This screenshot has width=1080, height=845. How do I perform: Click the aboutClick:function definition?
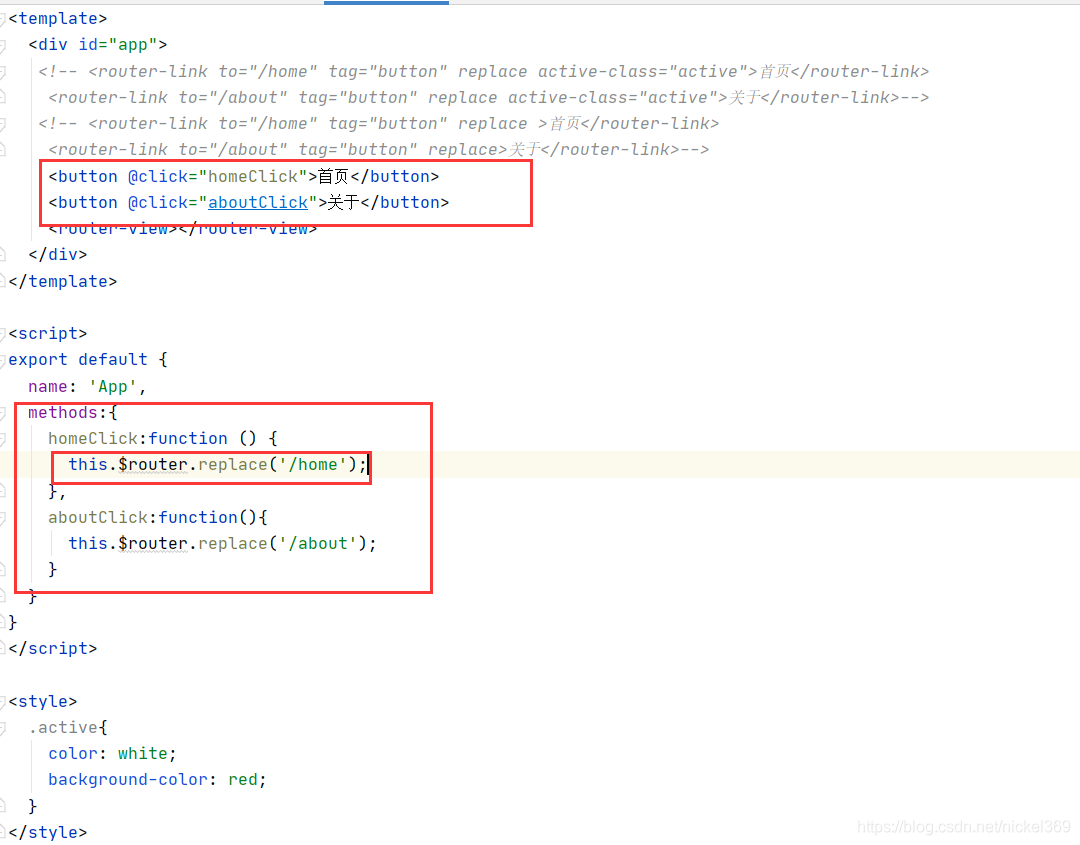(x=158, y=518)
